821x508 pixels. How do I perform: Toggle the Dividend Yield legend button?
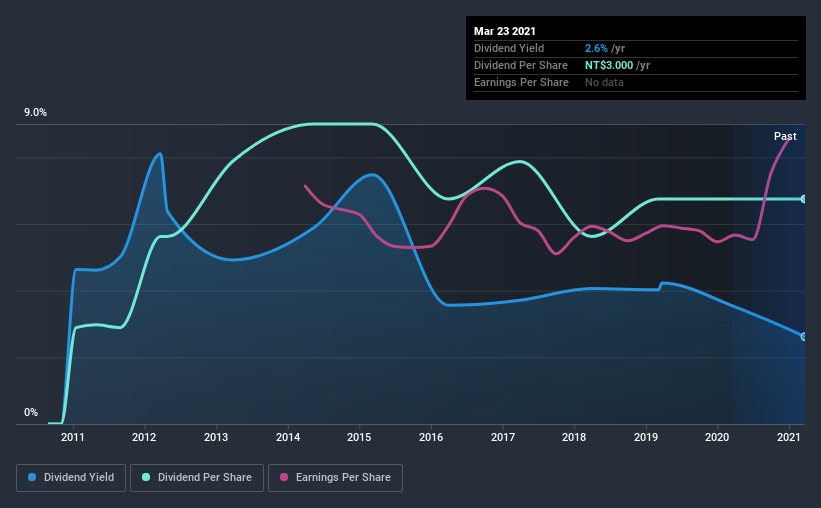[71, 478]
